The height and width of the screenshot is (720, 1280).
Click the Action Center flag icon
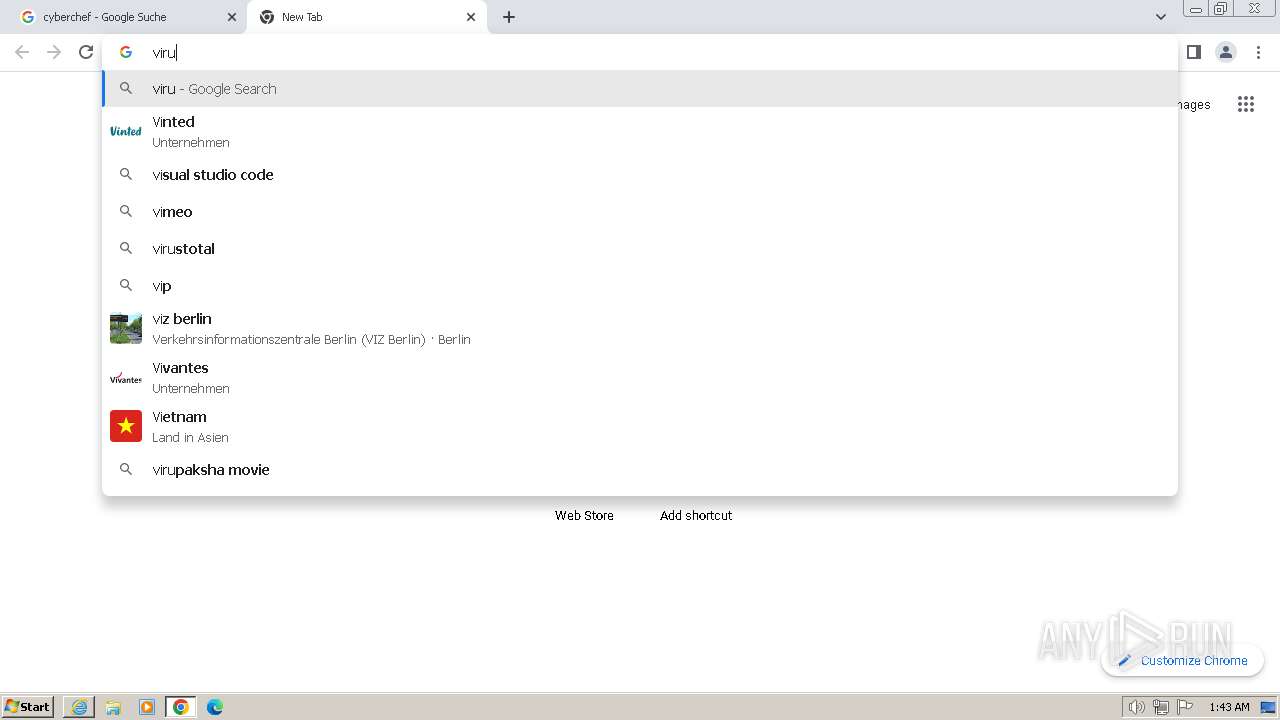tap(1185, 707)
